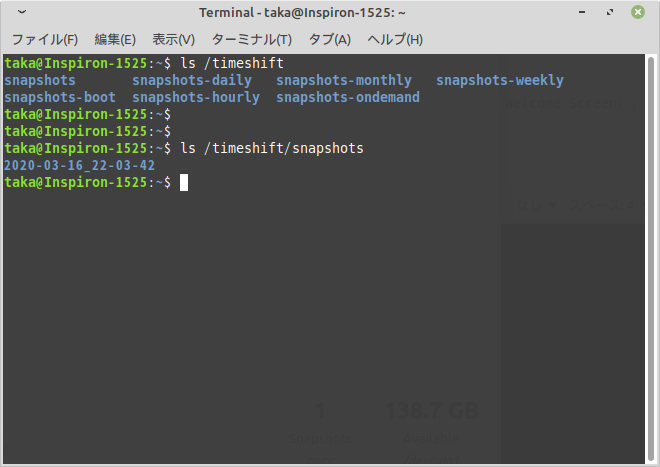Maximize the Terminal window
This screenshot has width=660, height=467.
[x=610, y=12]
